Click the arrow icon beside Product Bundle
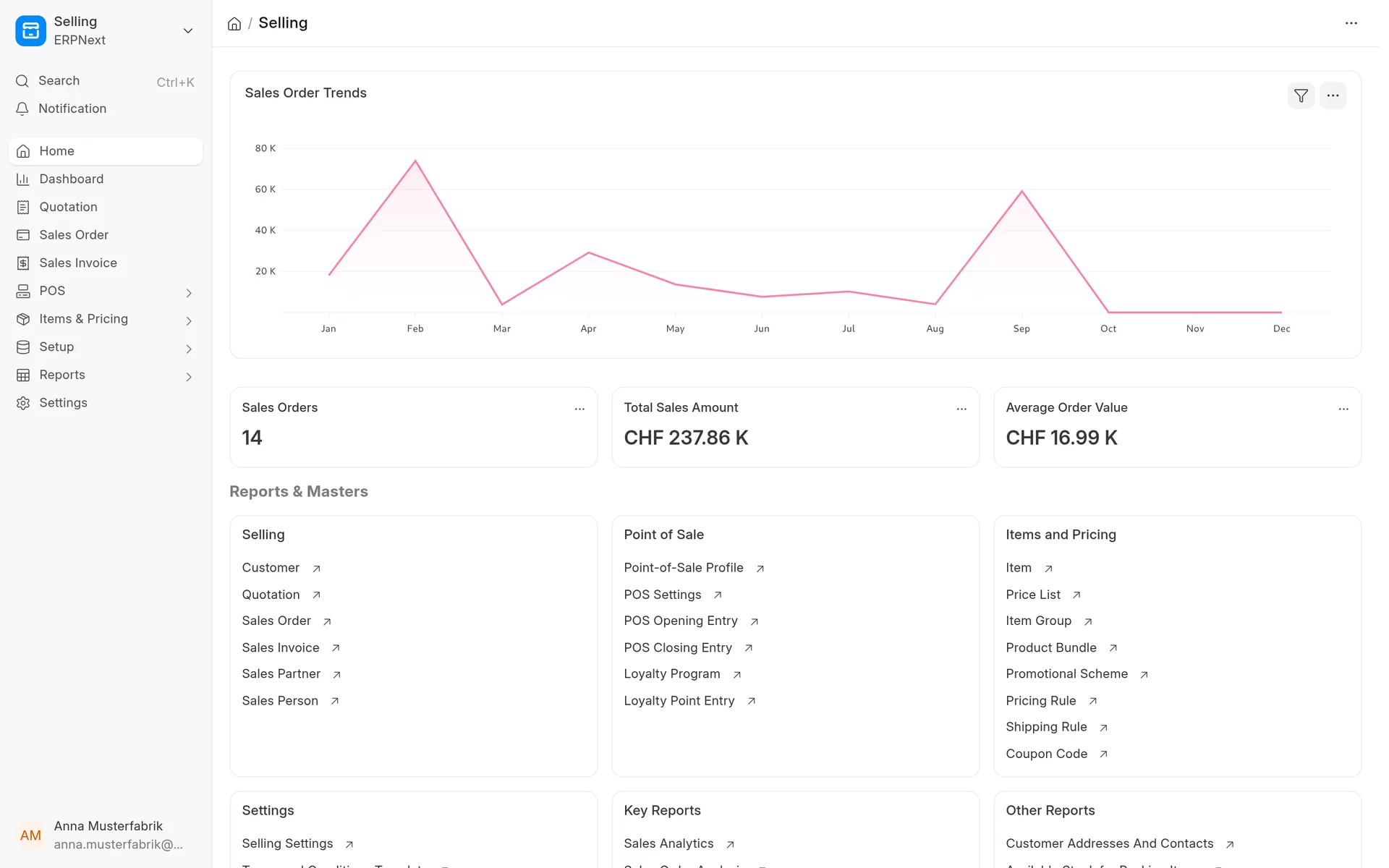The image size is (1389, 868). click(1113, 648)
